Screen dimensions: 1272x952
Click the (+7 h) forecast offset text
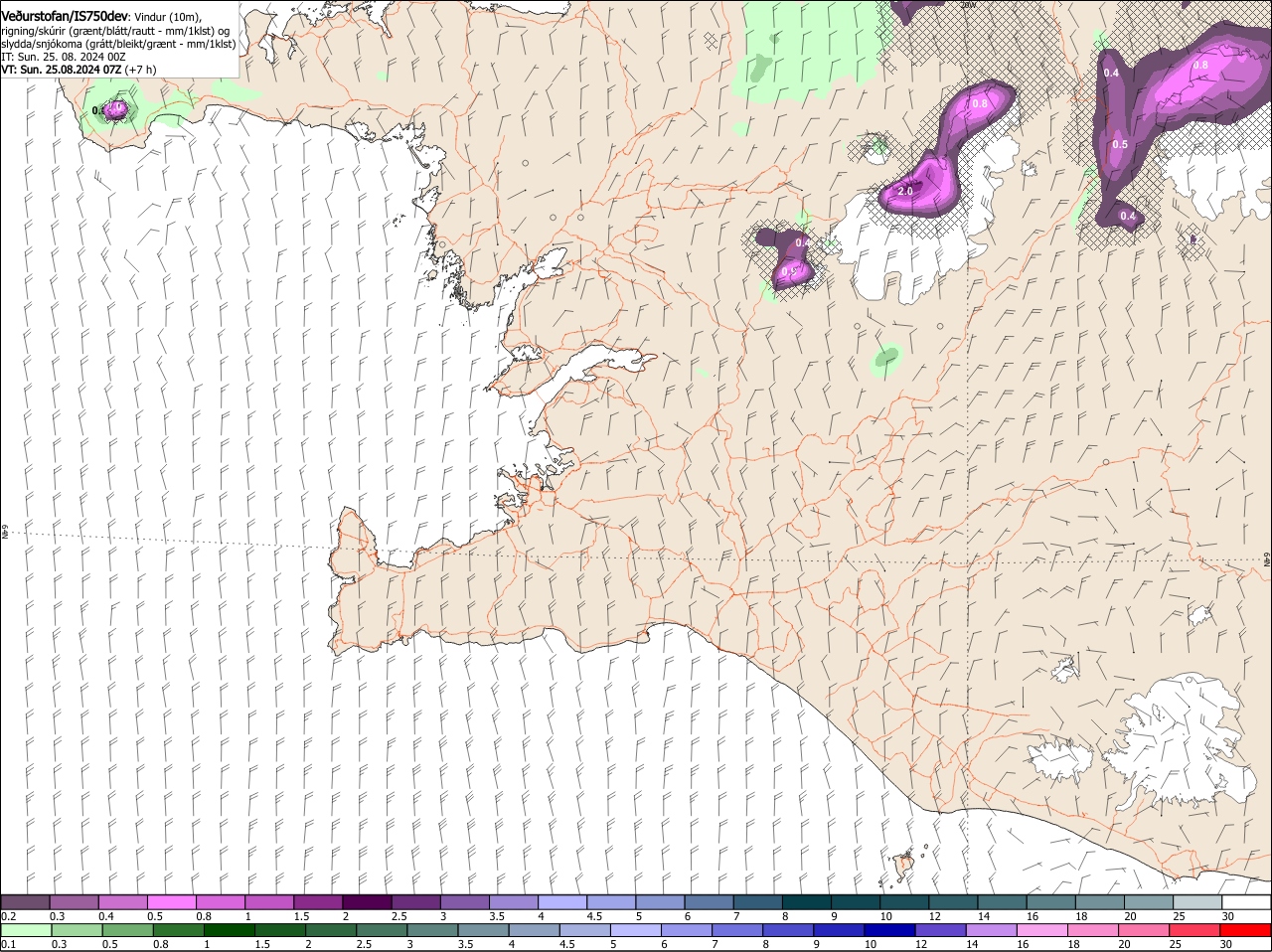pyautogui.click(x=140, y=71)
